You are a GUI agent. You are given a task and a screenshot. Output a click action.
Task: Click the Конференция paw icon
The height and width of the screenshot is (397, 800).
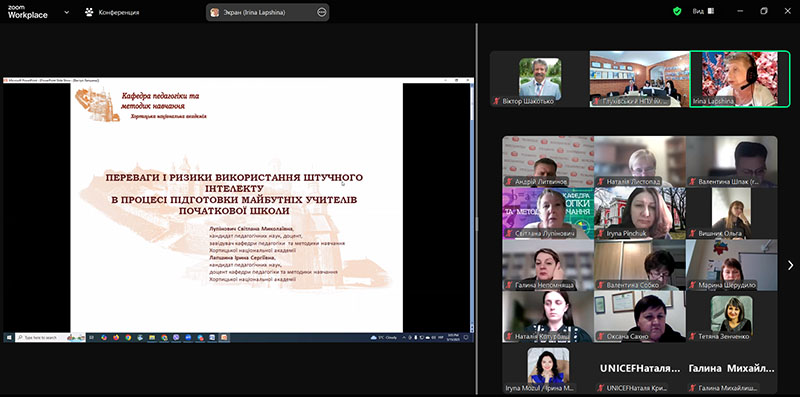[89, 12]
